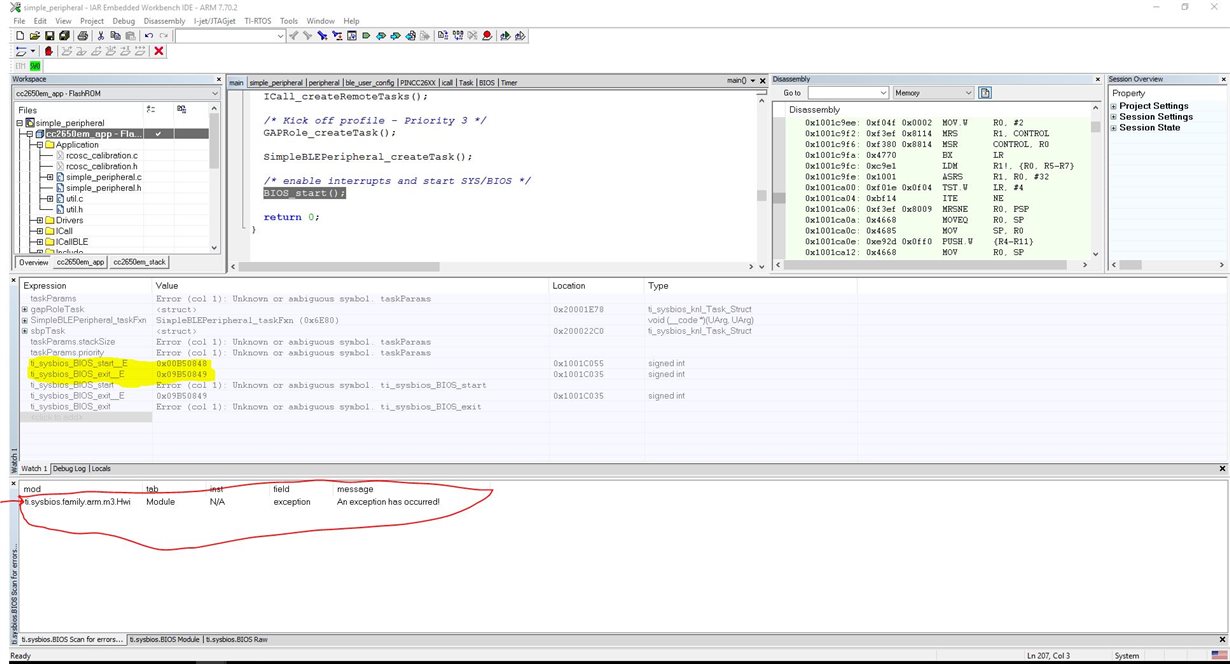The image size is (1230, 664).
Task: Open the Memory zone dropdown in Disassembly
Action: (x=933, y=93)
